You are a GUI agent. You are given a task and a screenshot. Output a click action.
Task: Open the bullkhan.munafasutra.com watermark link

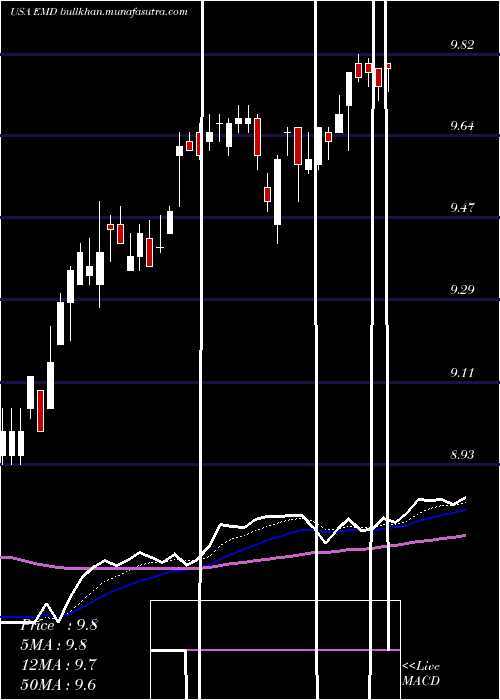click(123, 12)
